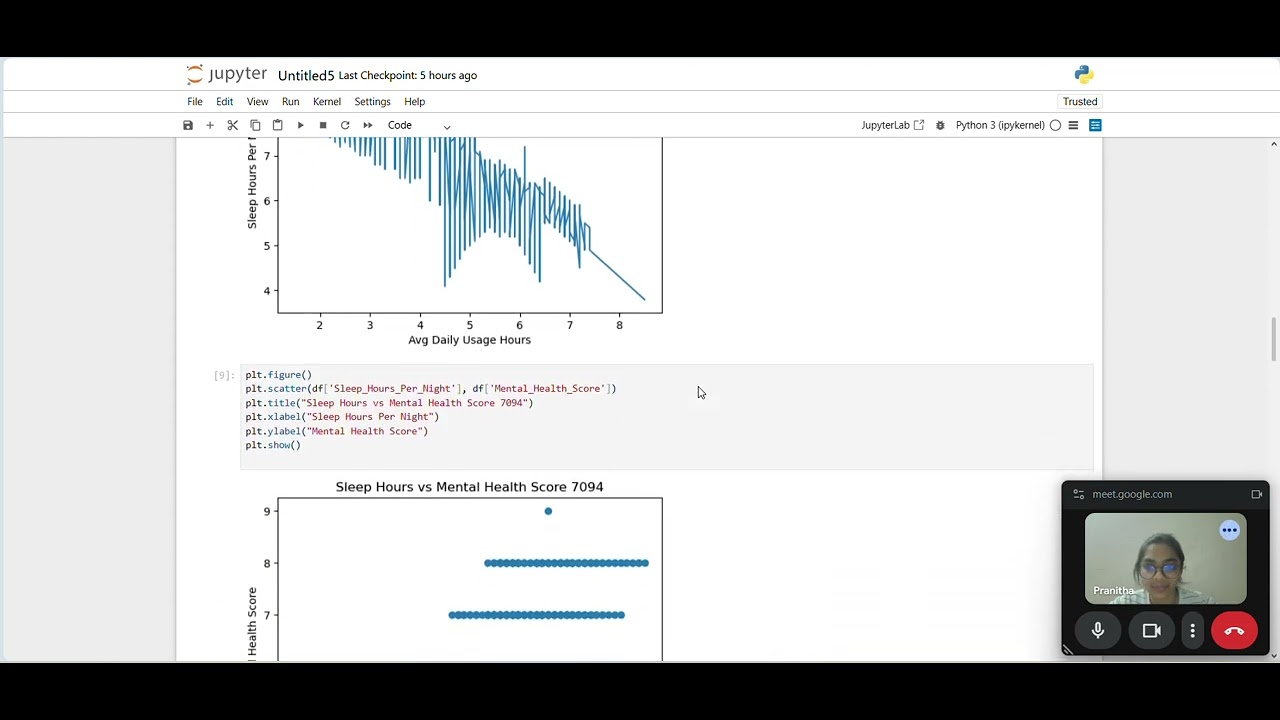Open more options in the Meet popup
This screenshot has height=720, width=1280.
tap(1193, 631)
